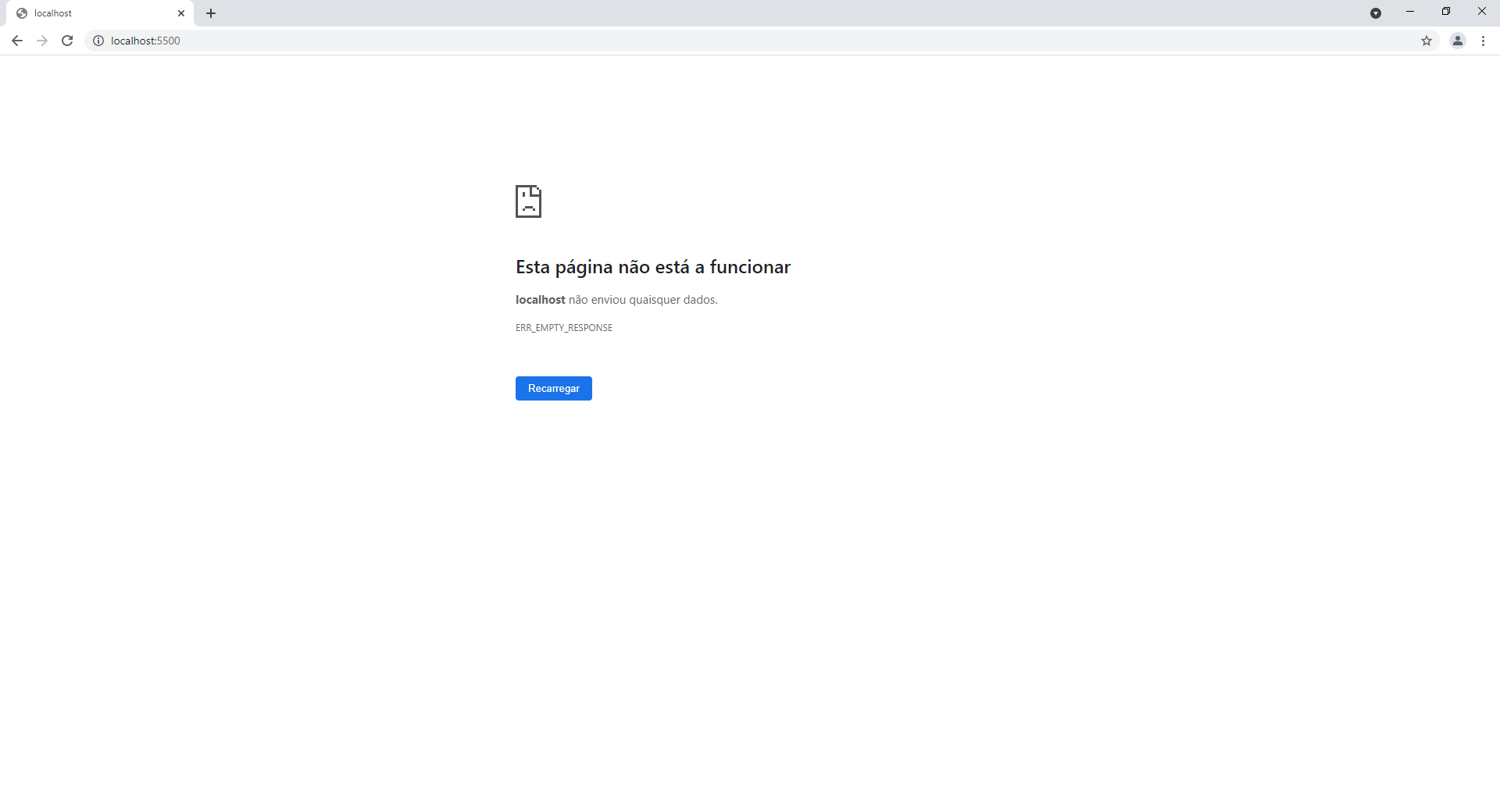Click the back navigation arrow
The width and height of the screenshot is (1500, 812).
click(17, 41)
